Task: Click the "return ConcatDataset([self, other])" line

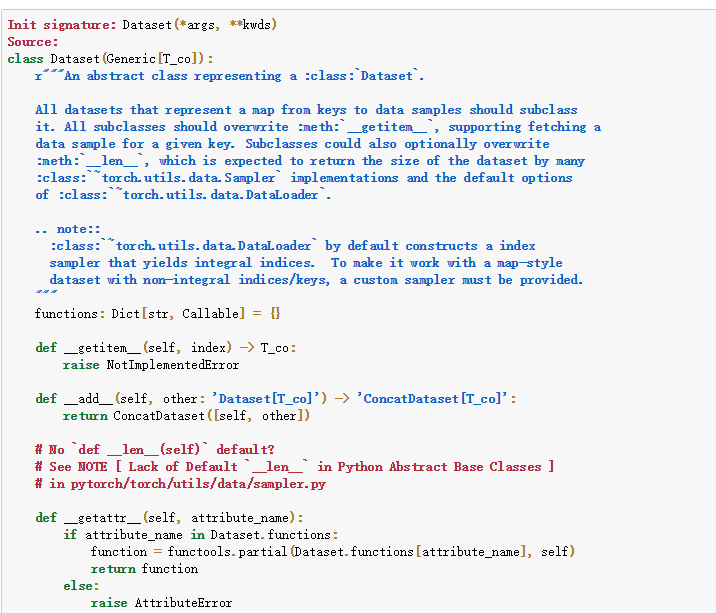Action: click(186, 415)
